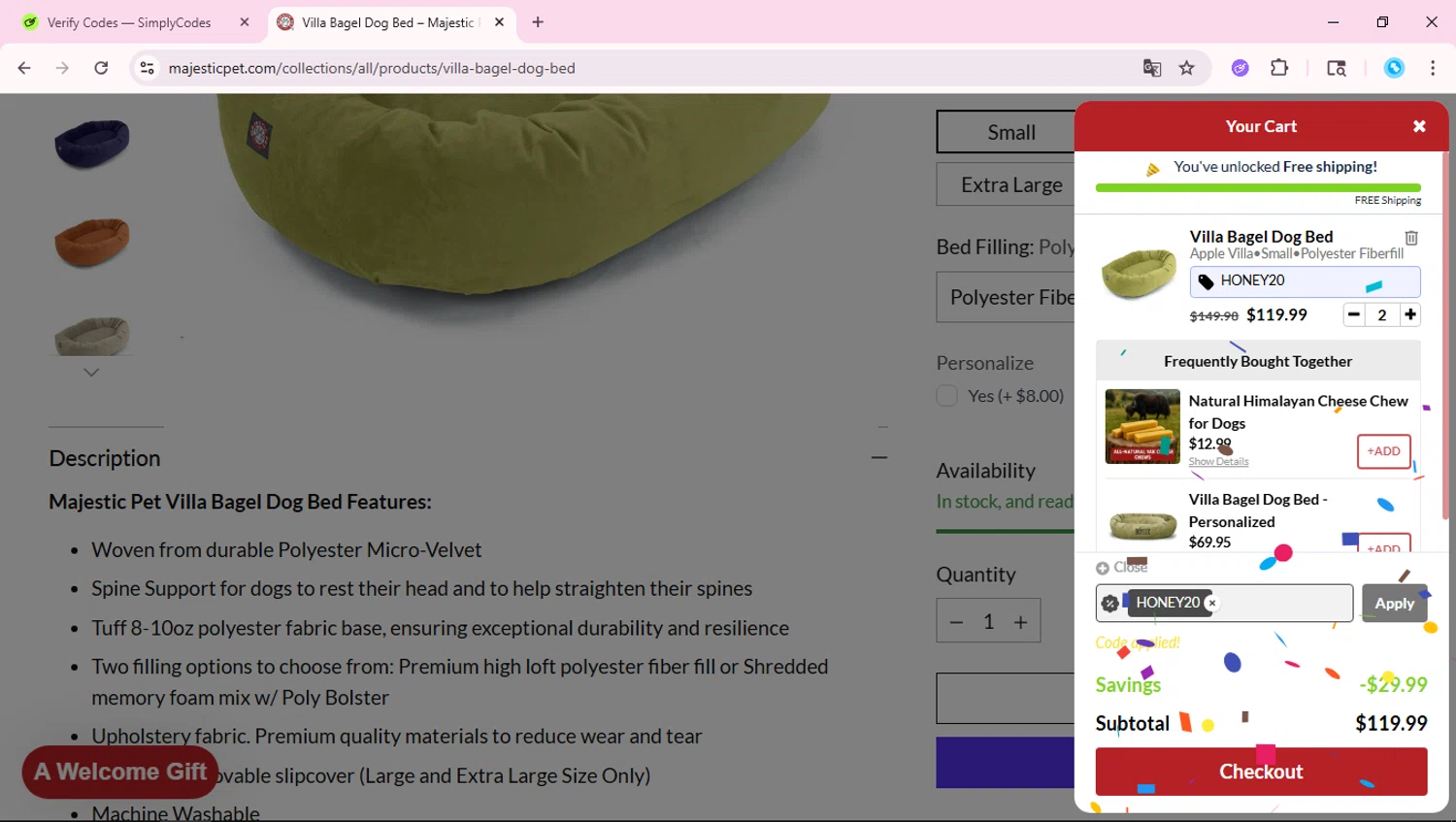Reload the Majestic Pet page
The image size is (1456, 822).
(101, 68)
